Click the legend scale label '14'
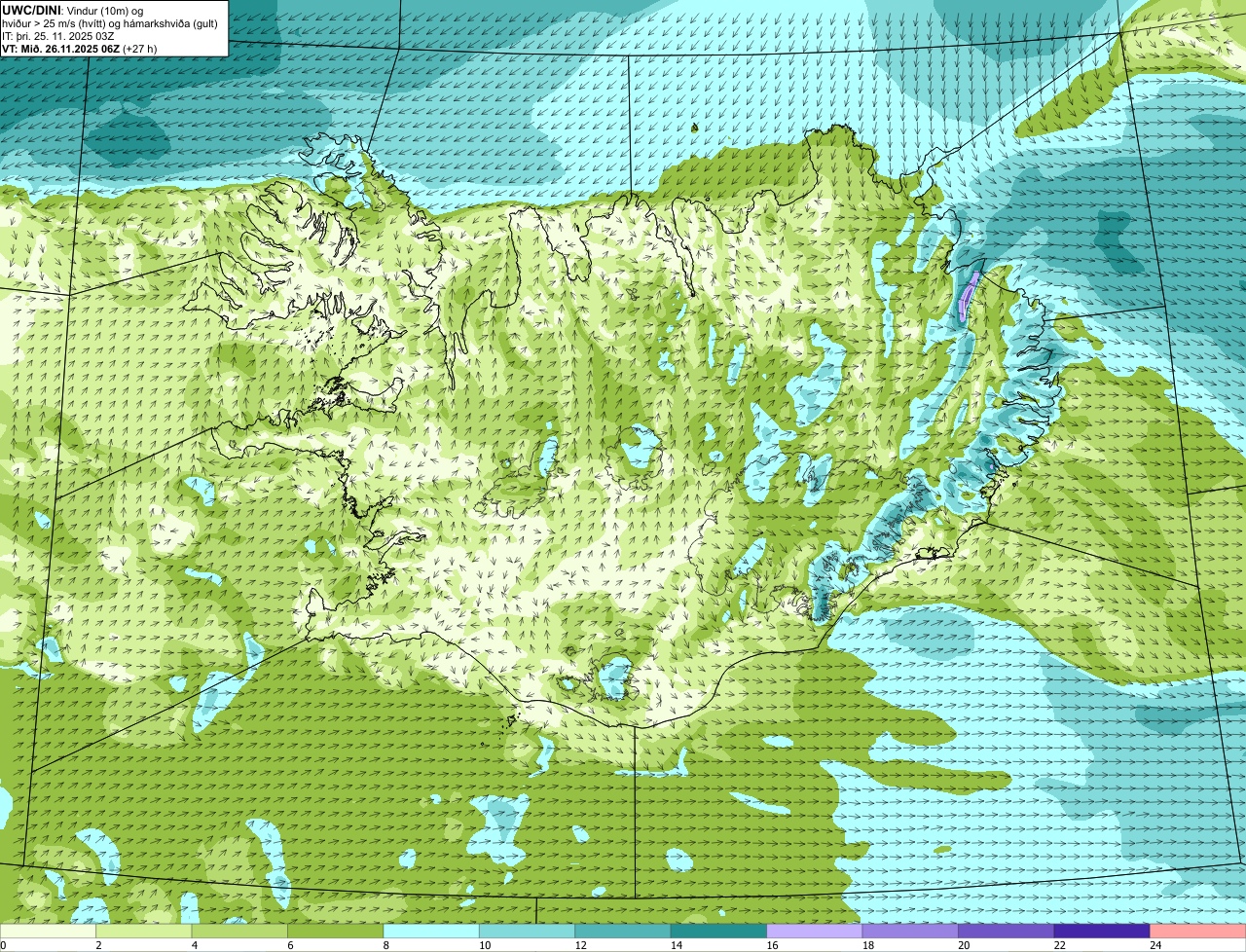Screen dimensions: 1246x952 click(x=676, y=945)
